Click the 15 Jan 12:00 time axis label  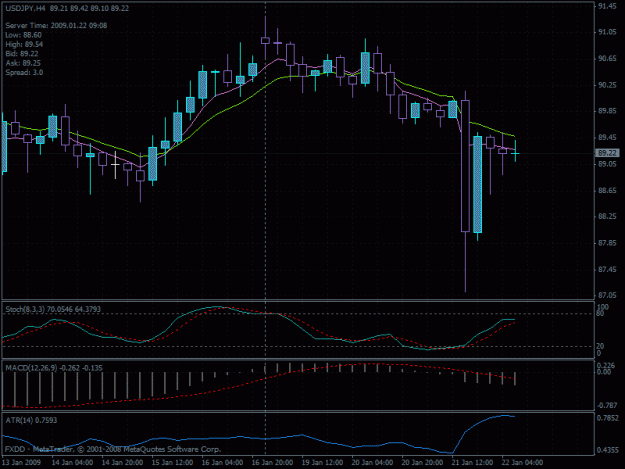172,462
